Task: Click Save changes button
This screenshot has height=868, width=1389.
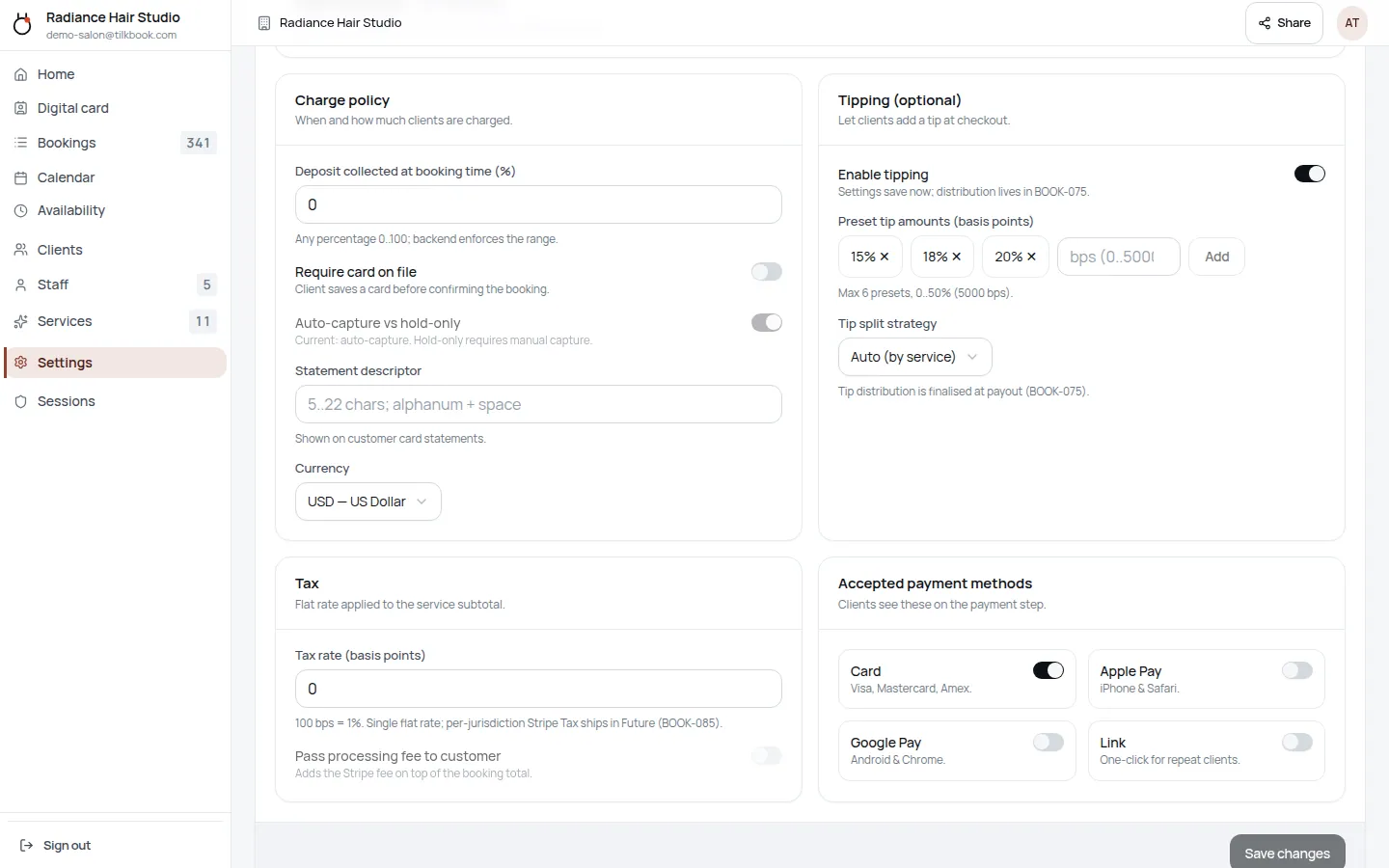Action: pos(1287,853)
